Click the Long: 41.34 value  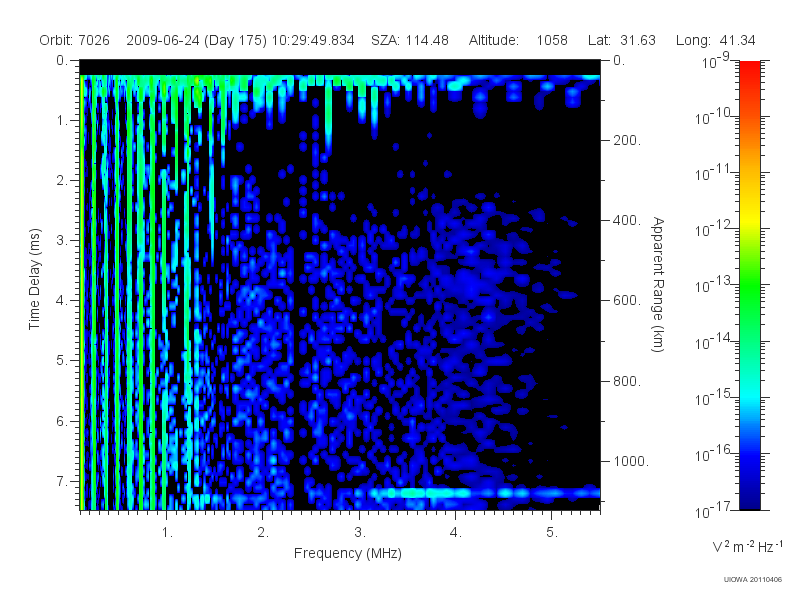point(715,40)
